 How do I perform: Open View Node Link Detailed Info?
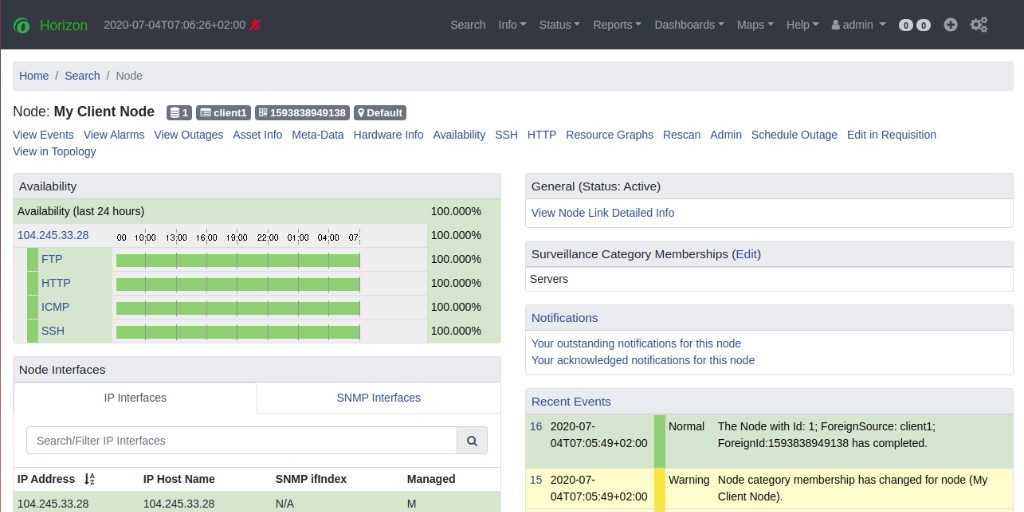click(603, 213)
